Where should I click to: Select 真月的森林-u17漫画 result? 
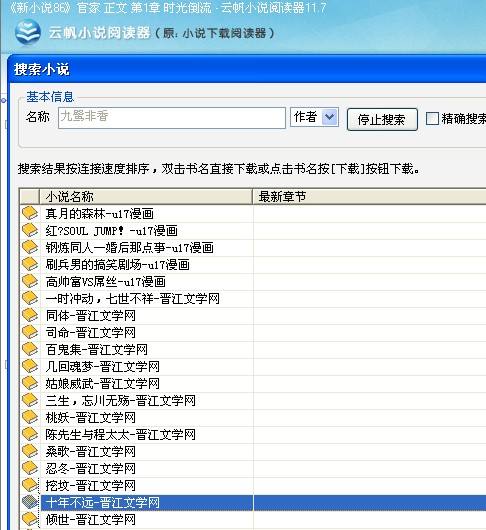point(99,214)
